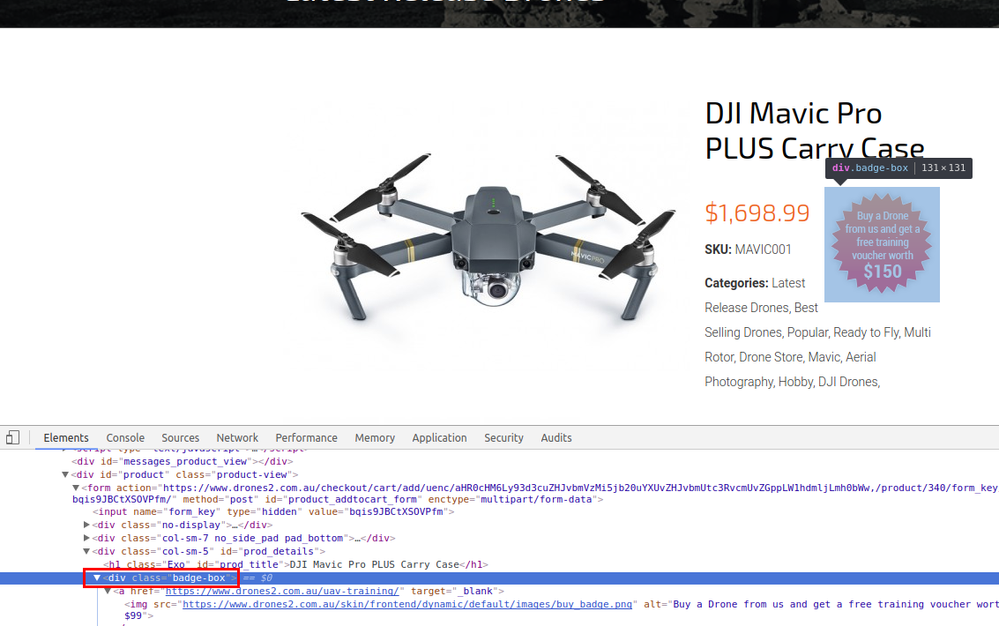
Task: Click the training voucher badge image
Action: pos(882,244)
